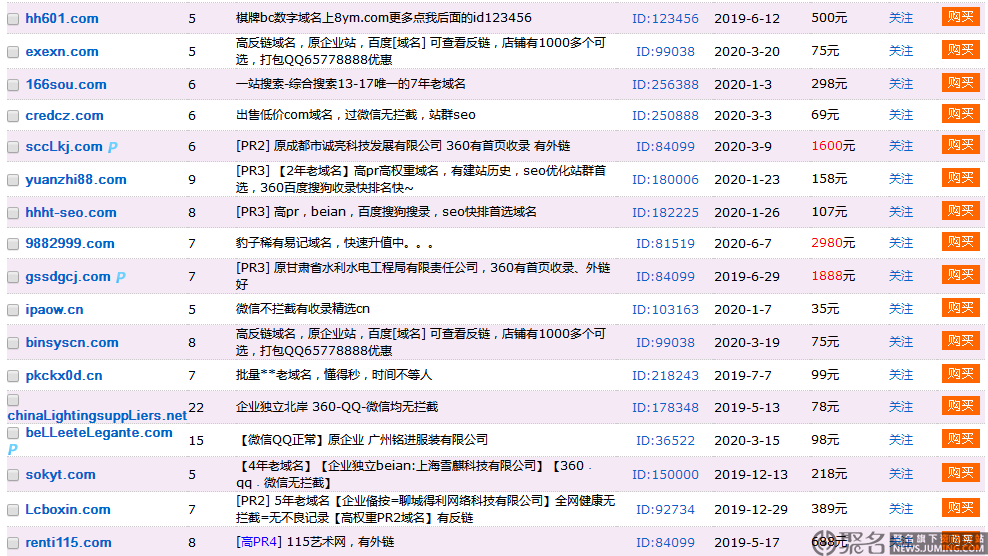
Task: Open seller ID:256388
Action: tap(665, 84)
